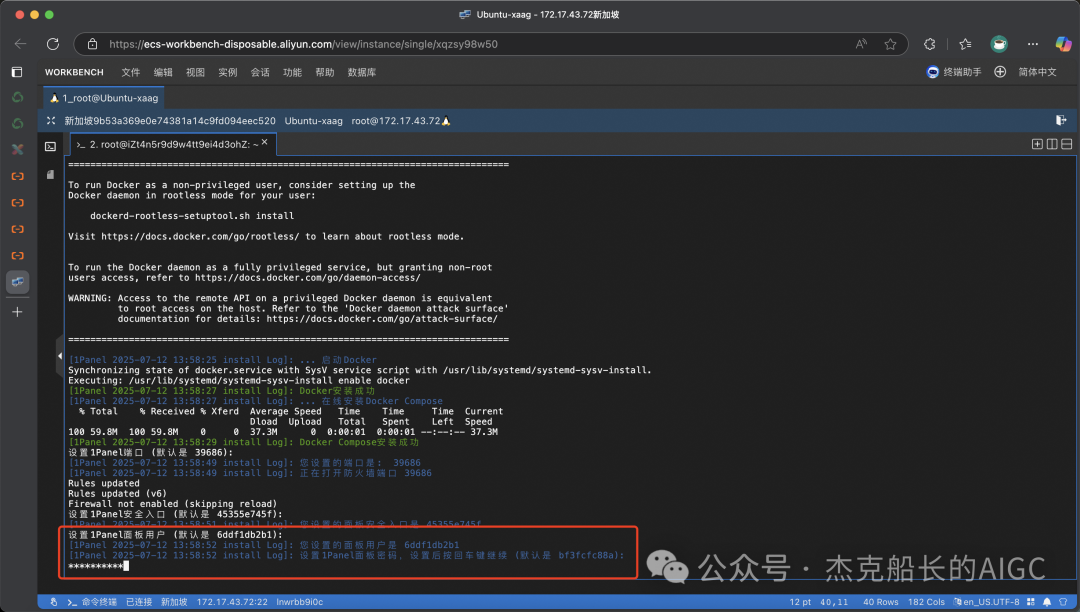This screenshot has width=1080, height=612.
Task: Click the lnwrbb9i0c entry in status bar
Action: coord(300,602)
